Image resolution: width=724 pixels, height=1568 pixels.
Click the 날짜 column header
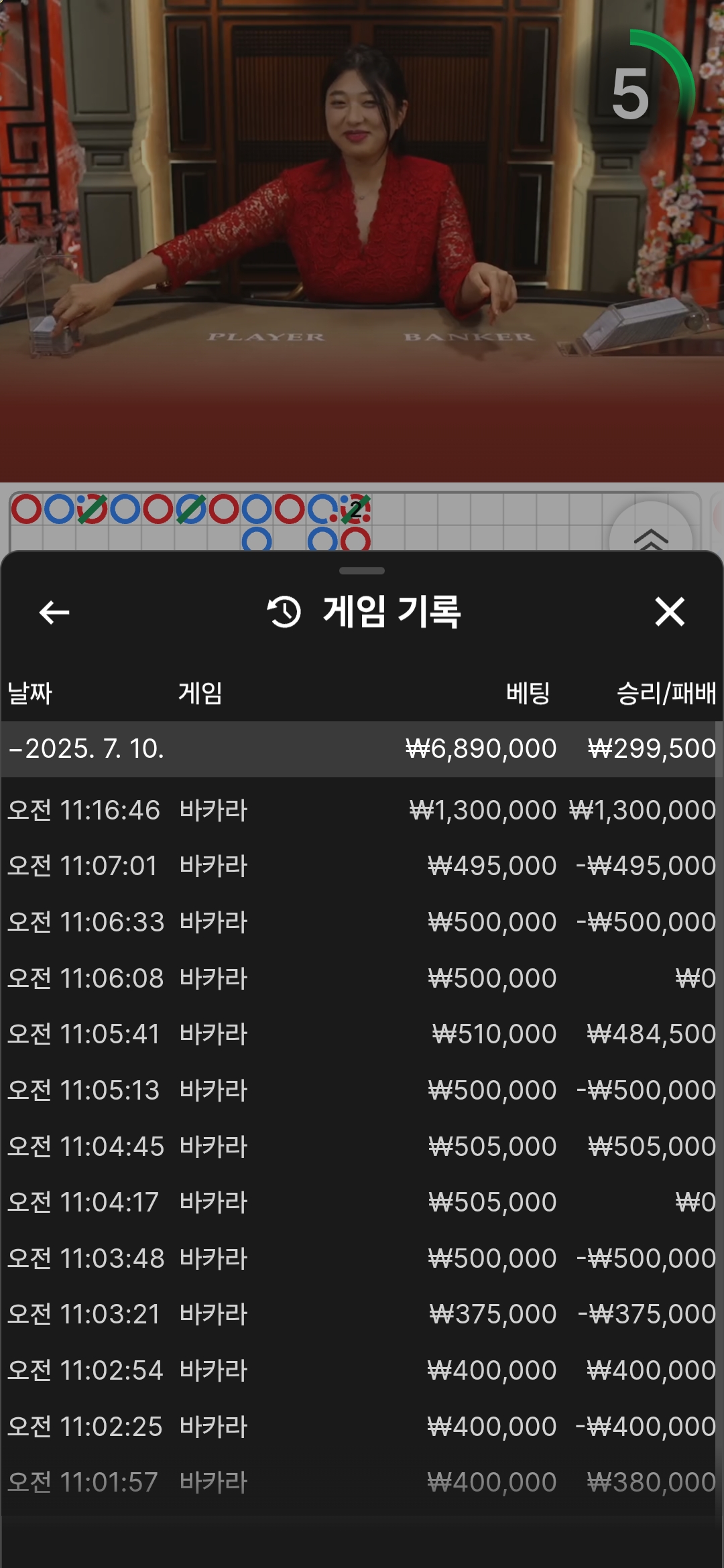[29, 693]
